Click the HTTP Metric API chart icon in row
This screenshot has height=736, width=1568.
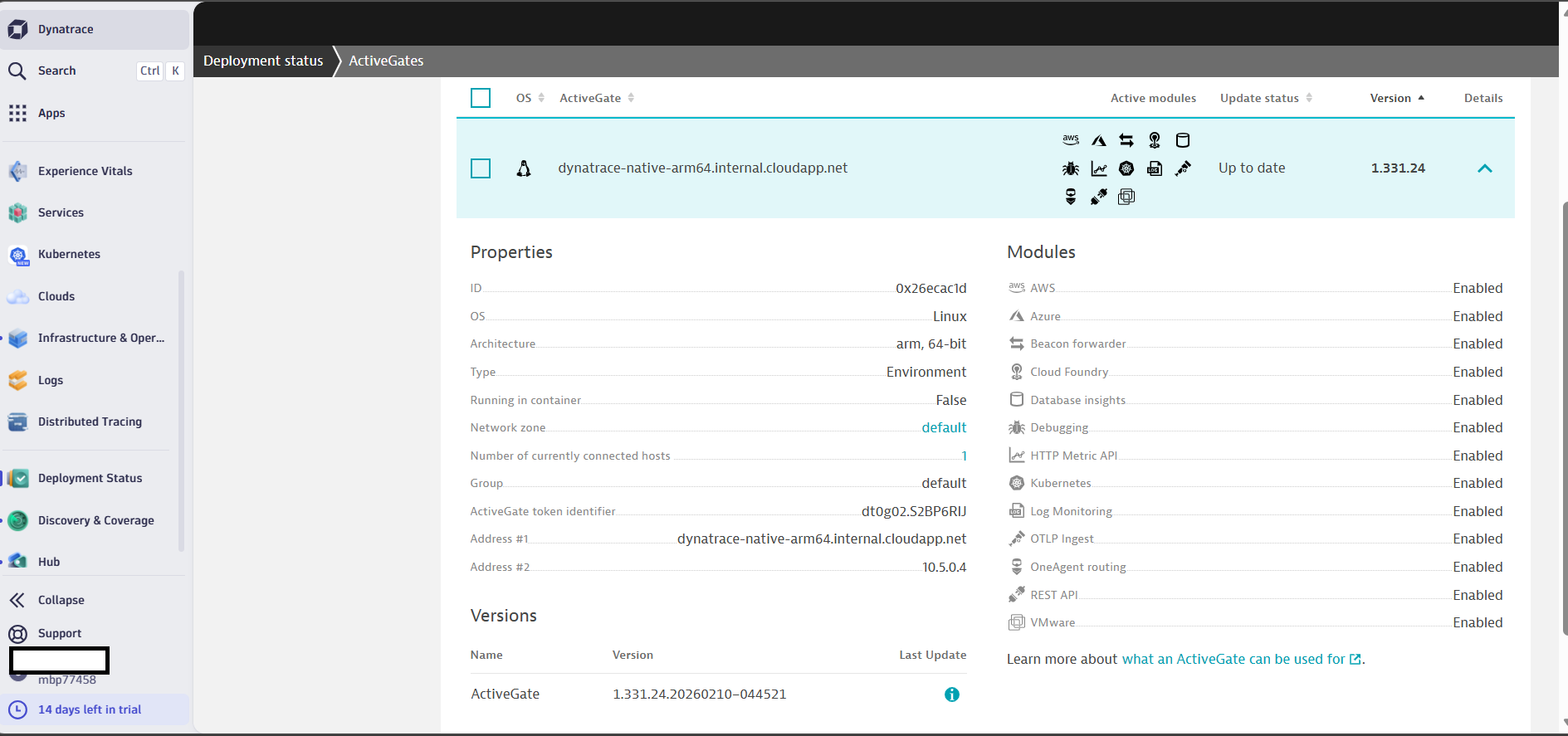click(1099, 168)
